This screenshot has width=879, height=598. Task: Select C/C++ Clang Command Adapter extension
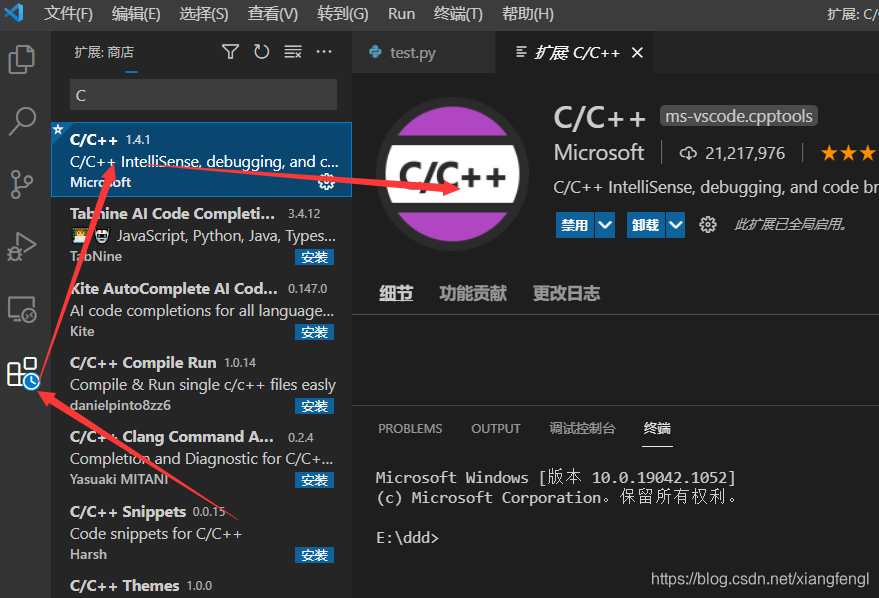[201, 458]
